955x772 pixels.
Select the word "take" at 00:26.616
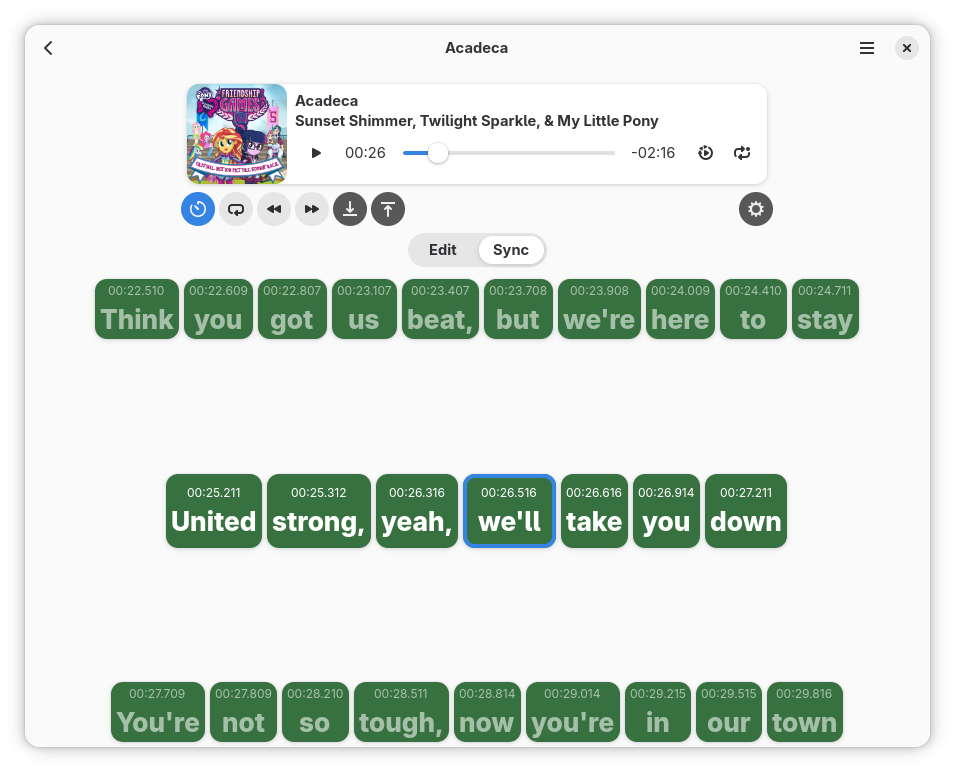click(x=594, y=511)
